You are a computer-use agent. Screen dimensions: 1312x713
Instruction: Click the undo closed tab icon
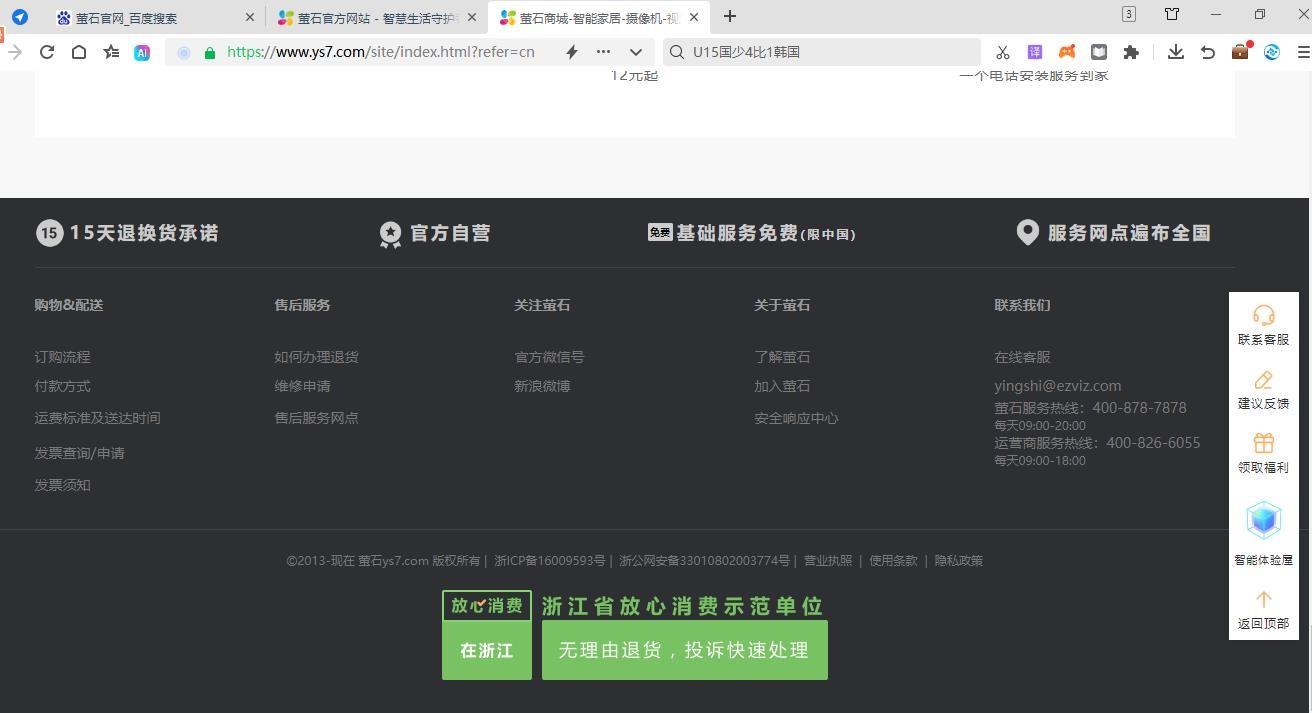(1208, 52)
